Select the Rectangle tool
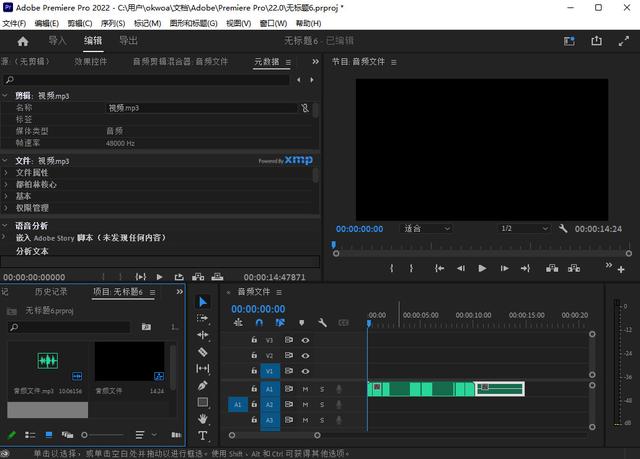This screenshot has height=459, width=640. pos(202,402)
